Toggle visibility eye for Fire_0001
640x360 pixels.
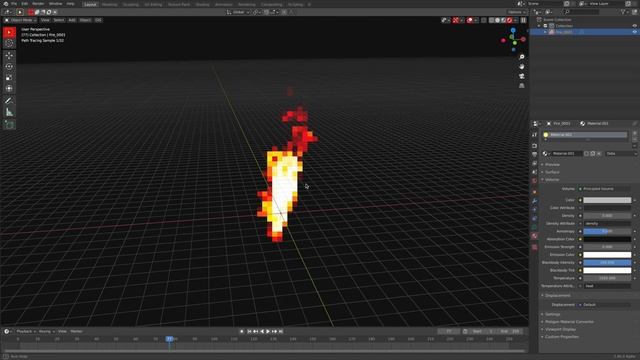[x=634, y=32]
